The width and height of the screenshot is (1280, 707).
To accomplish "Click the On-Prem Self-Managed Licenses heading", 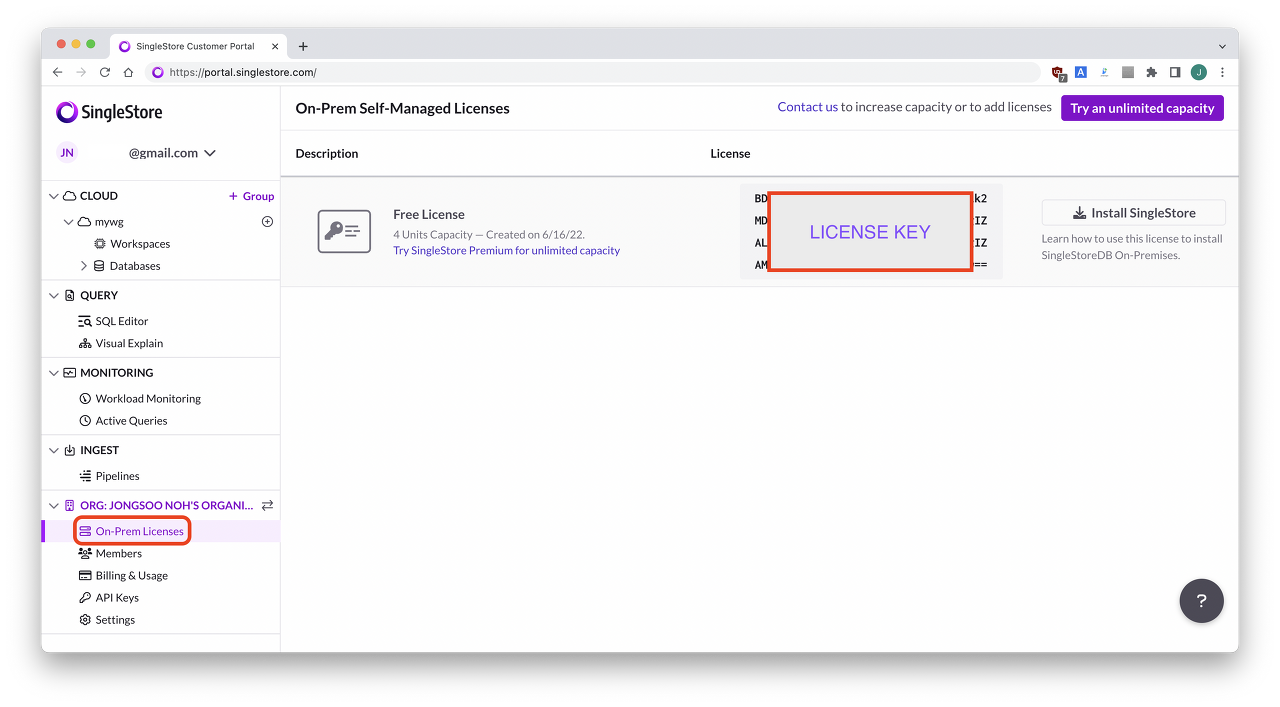I will coord(402,108).
